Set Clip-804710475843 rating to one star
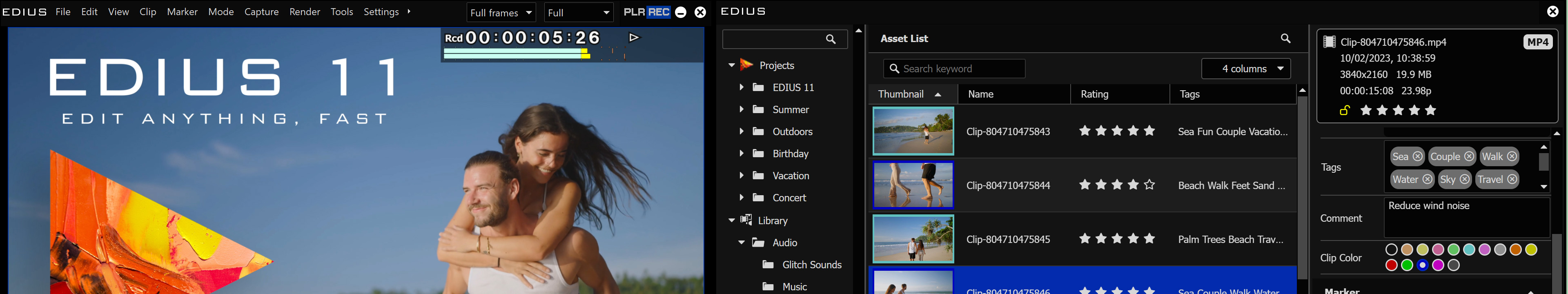This screenshot has width=1568, height=294. click(1085, 131)
